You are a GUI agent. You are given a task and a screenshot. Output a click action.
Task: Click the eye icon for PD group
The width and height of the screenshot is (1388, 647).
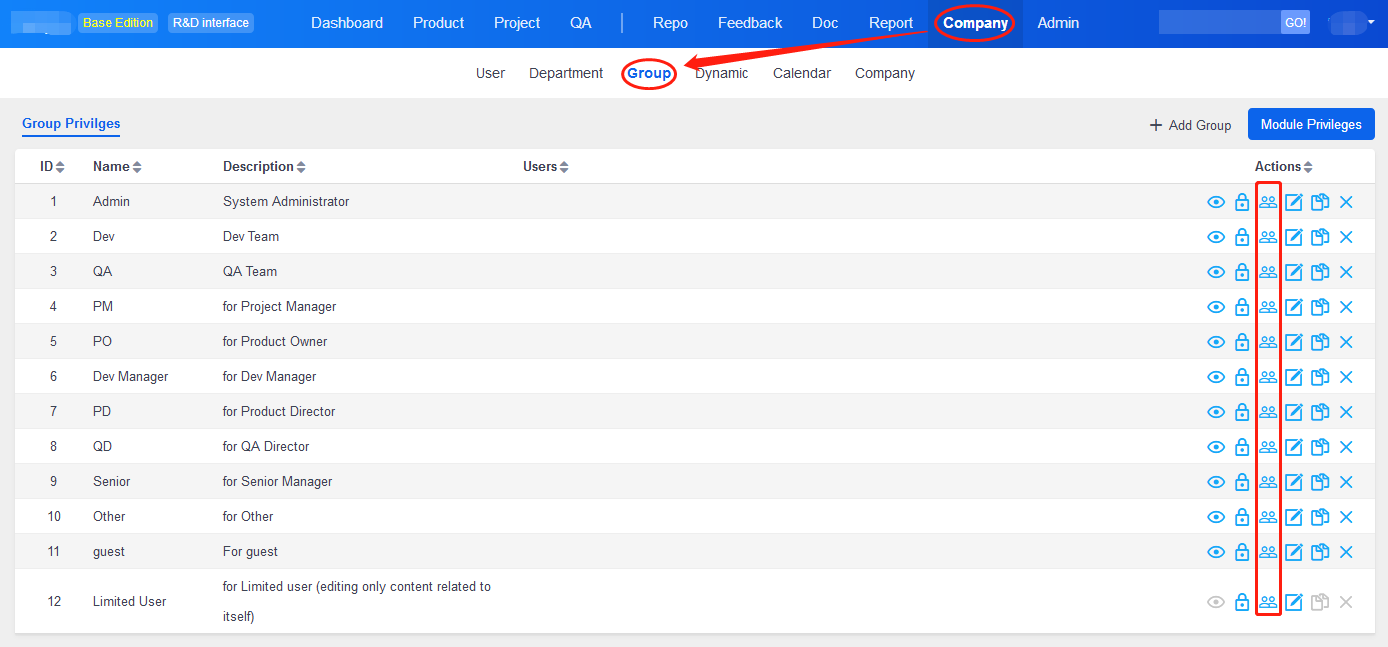1216,412
